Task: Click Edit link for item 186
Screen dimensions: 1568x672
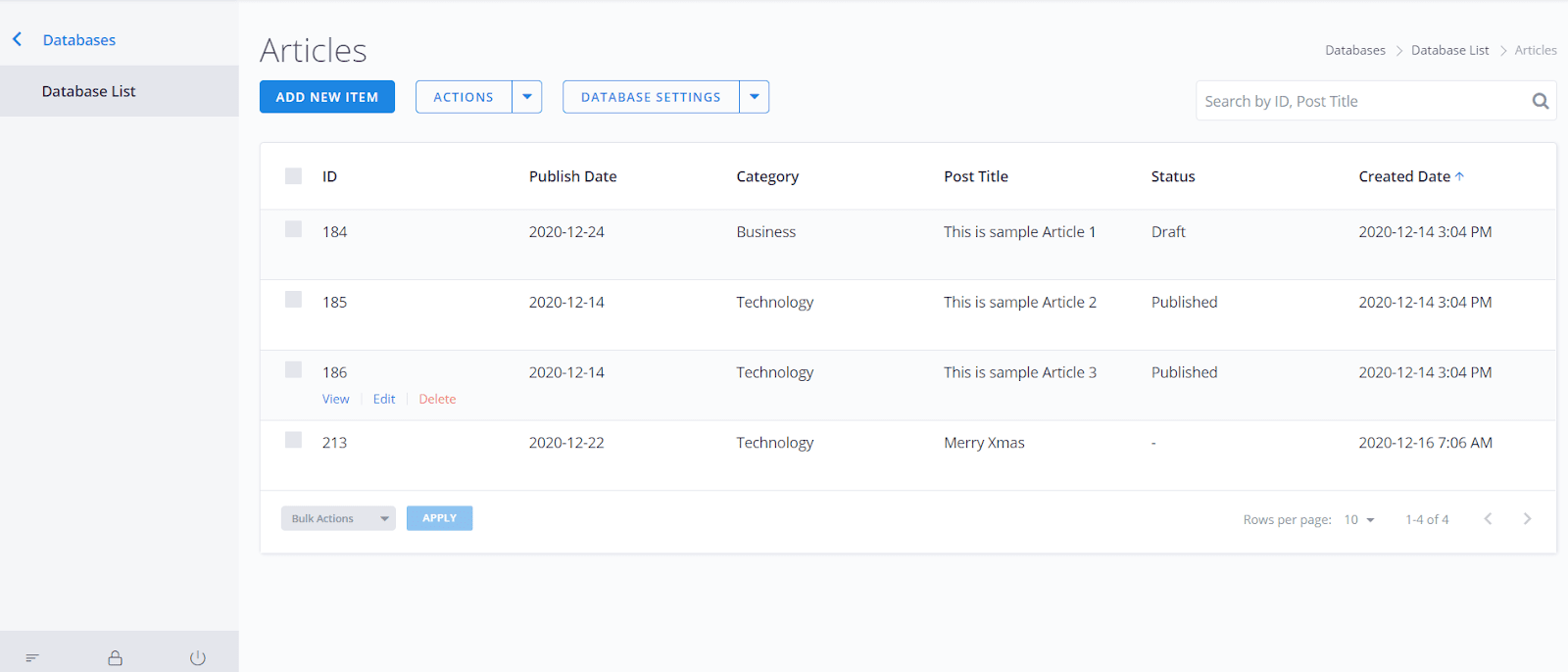Action: tap(383, 399)
